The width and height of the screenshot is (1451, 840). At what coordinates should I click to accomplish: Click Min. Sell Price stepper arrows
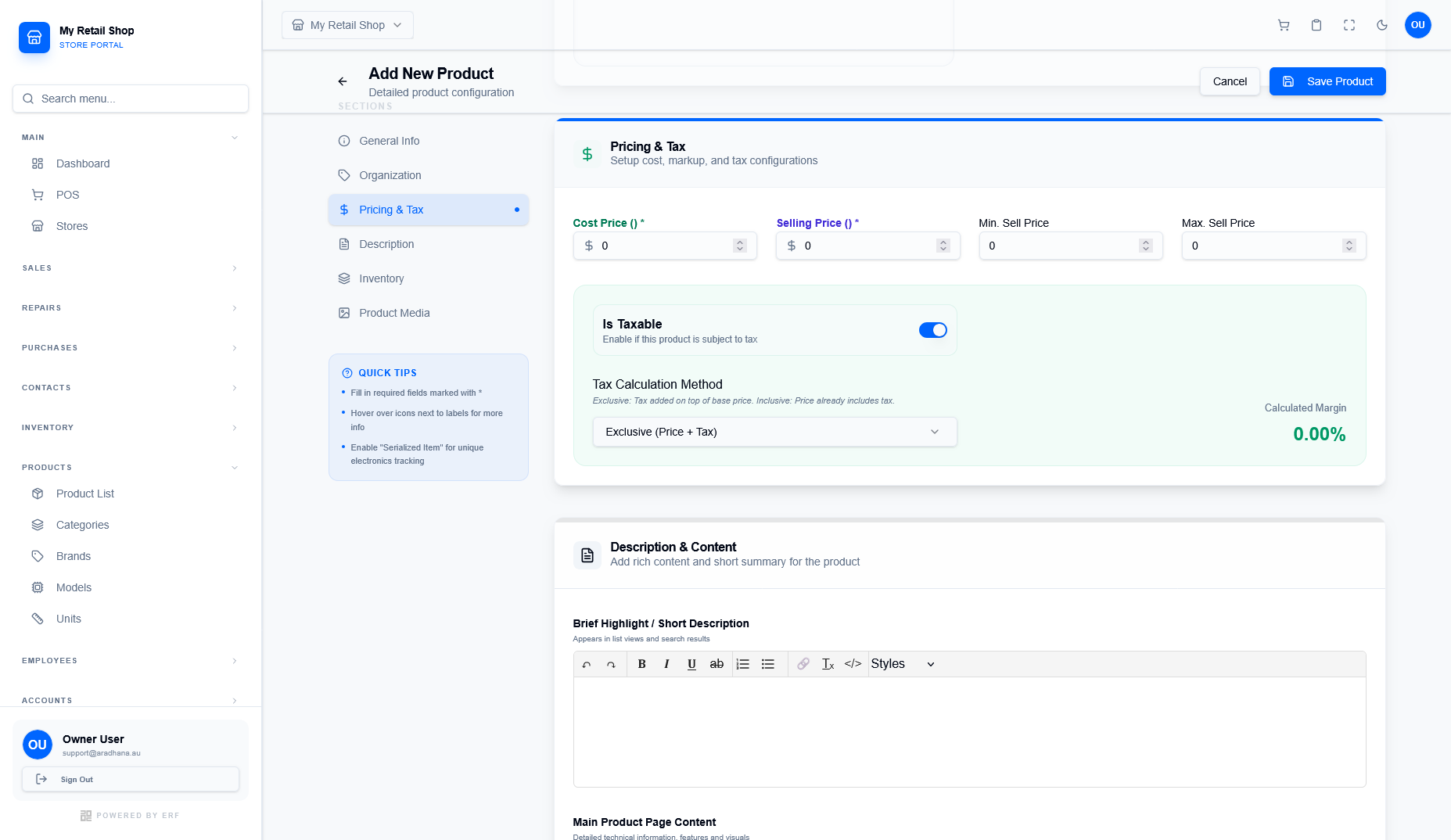1146,246
